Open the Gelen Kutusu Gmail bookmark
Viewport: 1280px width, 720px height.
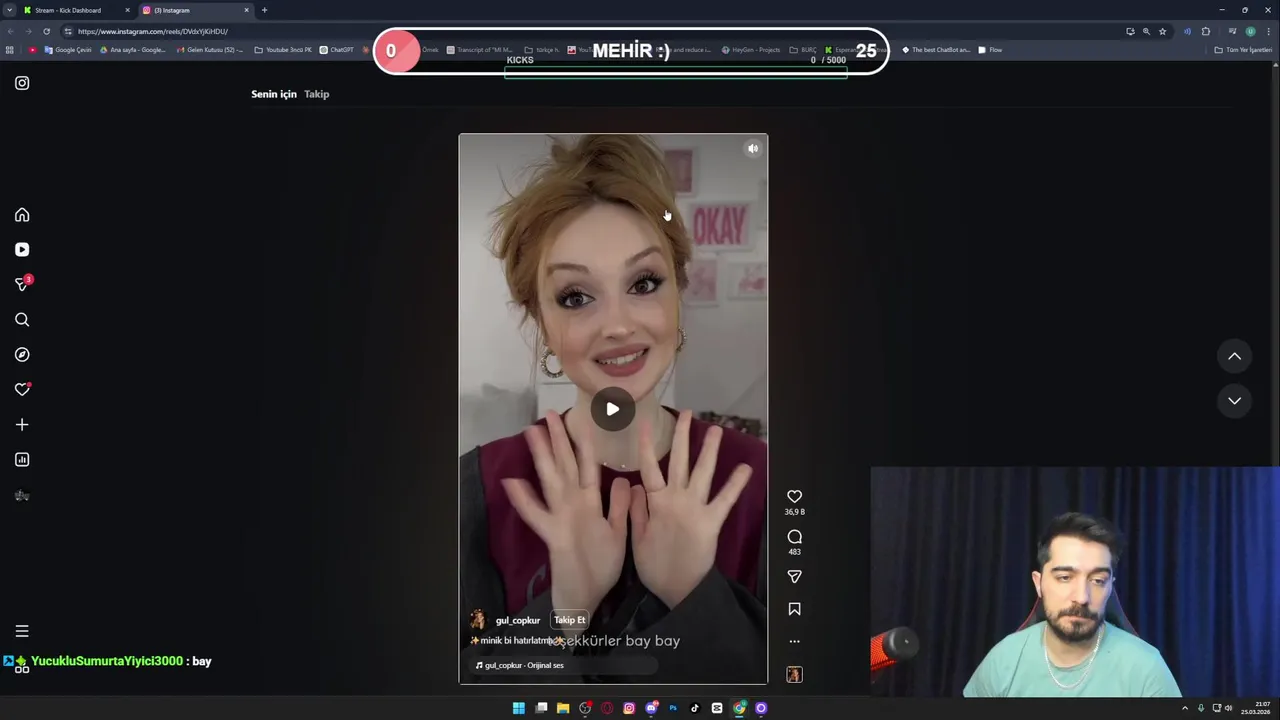click(209, 50)
